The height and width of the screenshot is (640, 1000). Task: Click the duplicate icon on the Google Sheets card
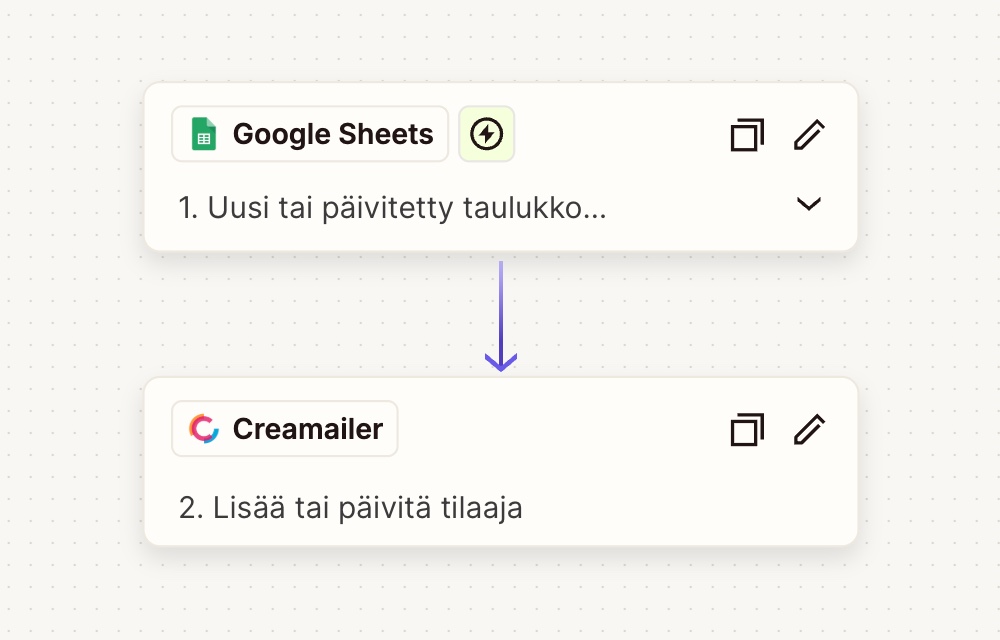[x=746, y=133]
